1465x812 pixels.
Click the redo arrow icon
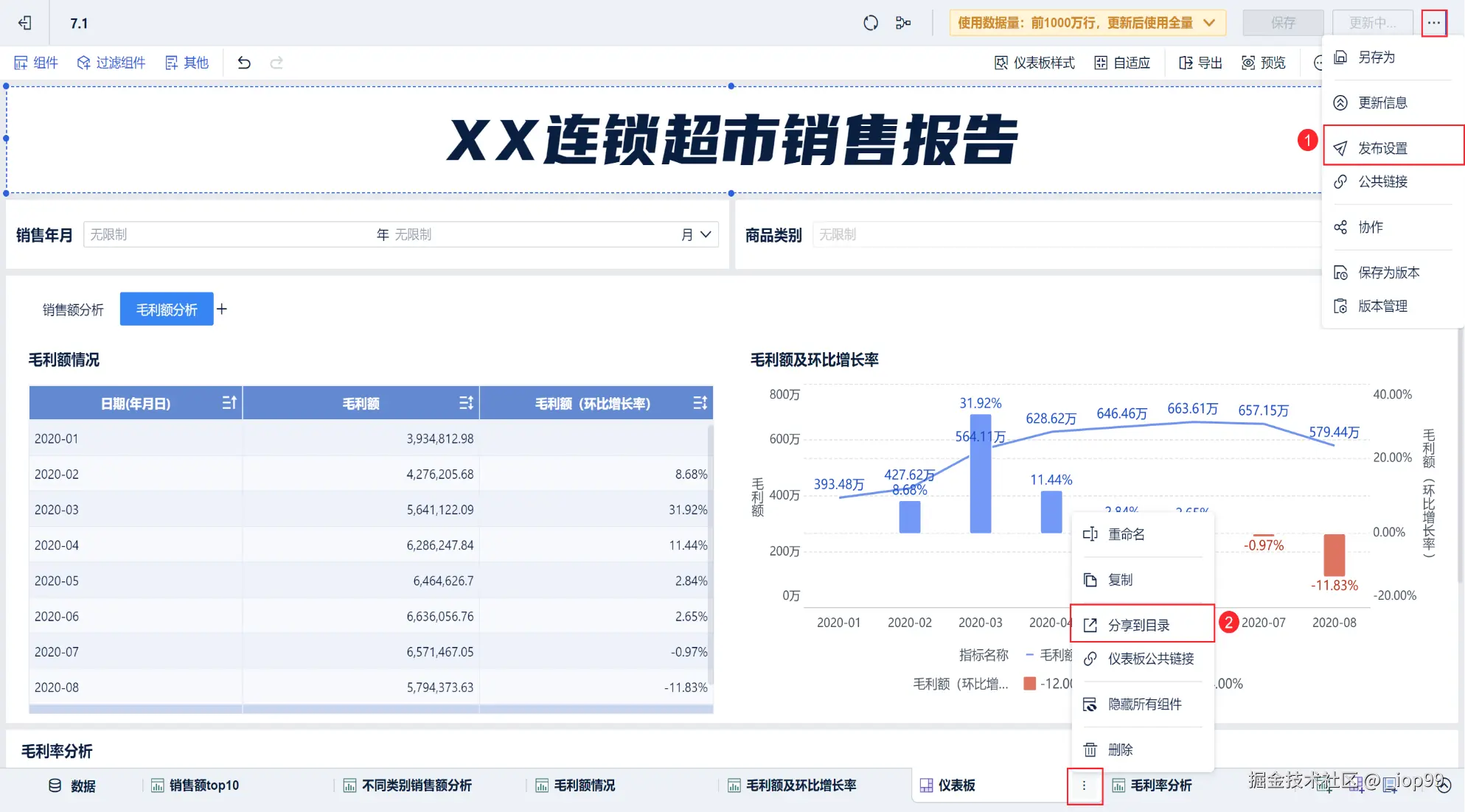coord(276,63)
